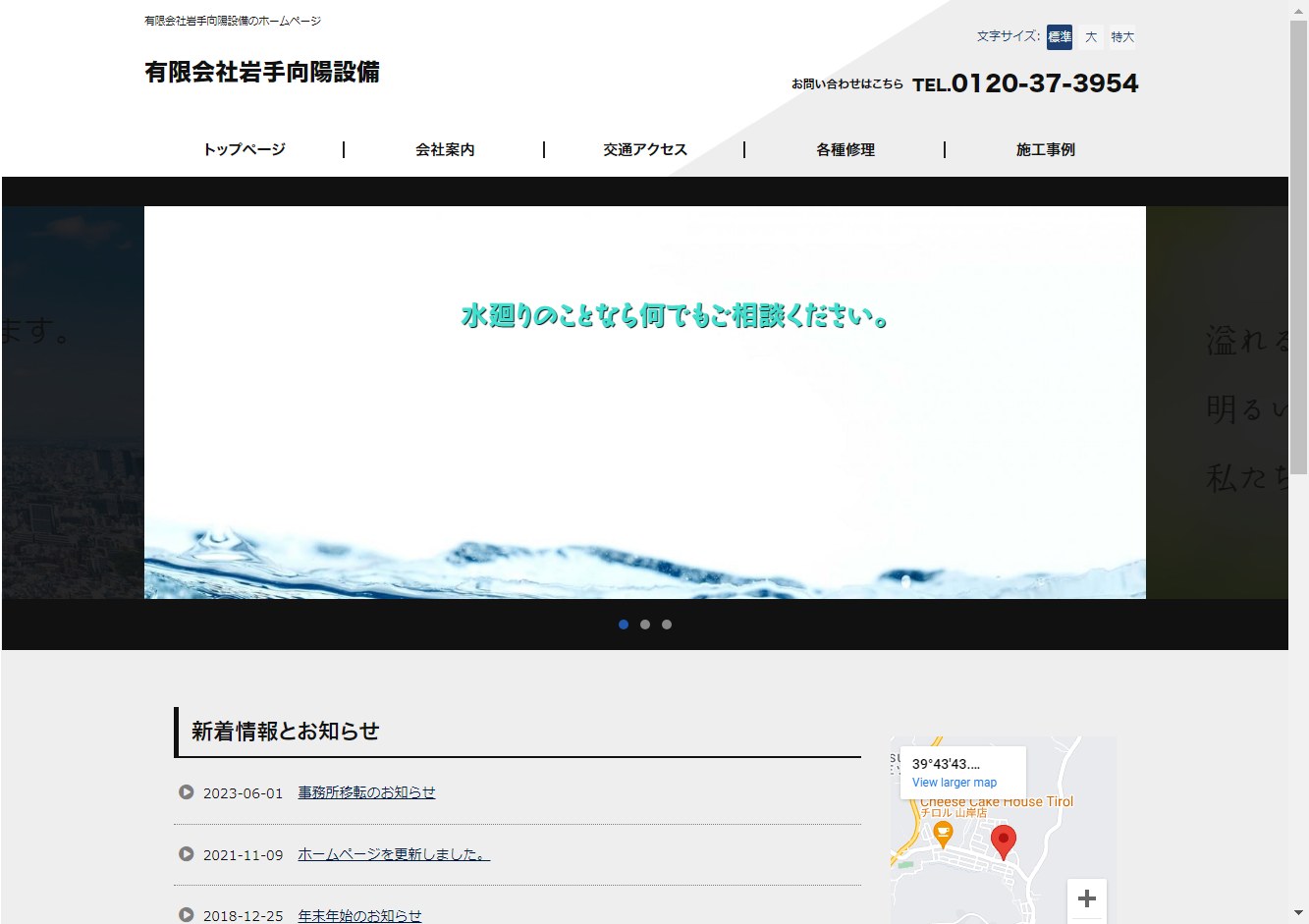The height and width of the screenshot is (924, 1309).
Task: Set font size to 大
Action: [1090, 37]
